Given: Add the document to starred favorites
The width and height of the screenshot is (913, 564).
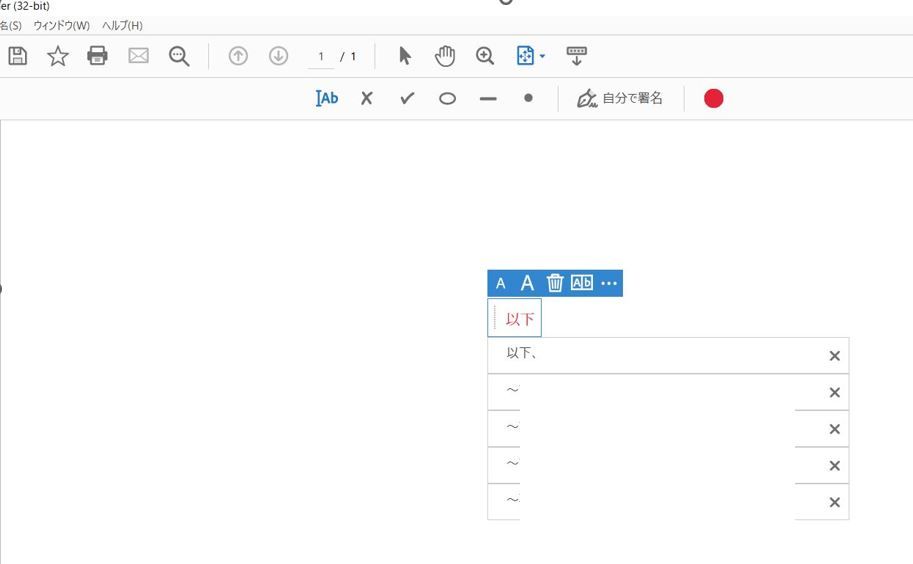Looking at the screenshot, I should click(58, 56).
